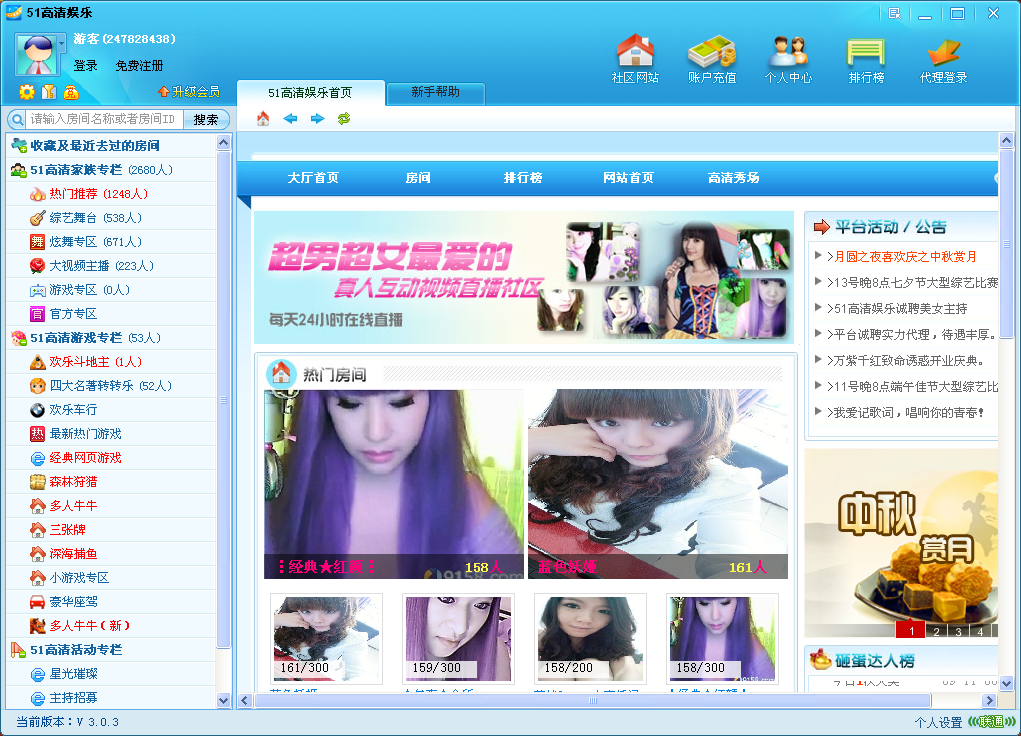The height and width of the screenshot is (736, 1021).
Task: Click the title bar menu list icon
Action: 895,13
